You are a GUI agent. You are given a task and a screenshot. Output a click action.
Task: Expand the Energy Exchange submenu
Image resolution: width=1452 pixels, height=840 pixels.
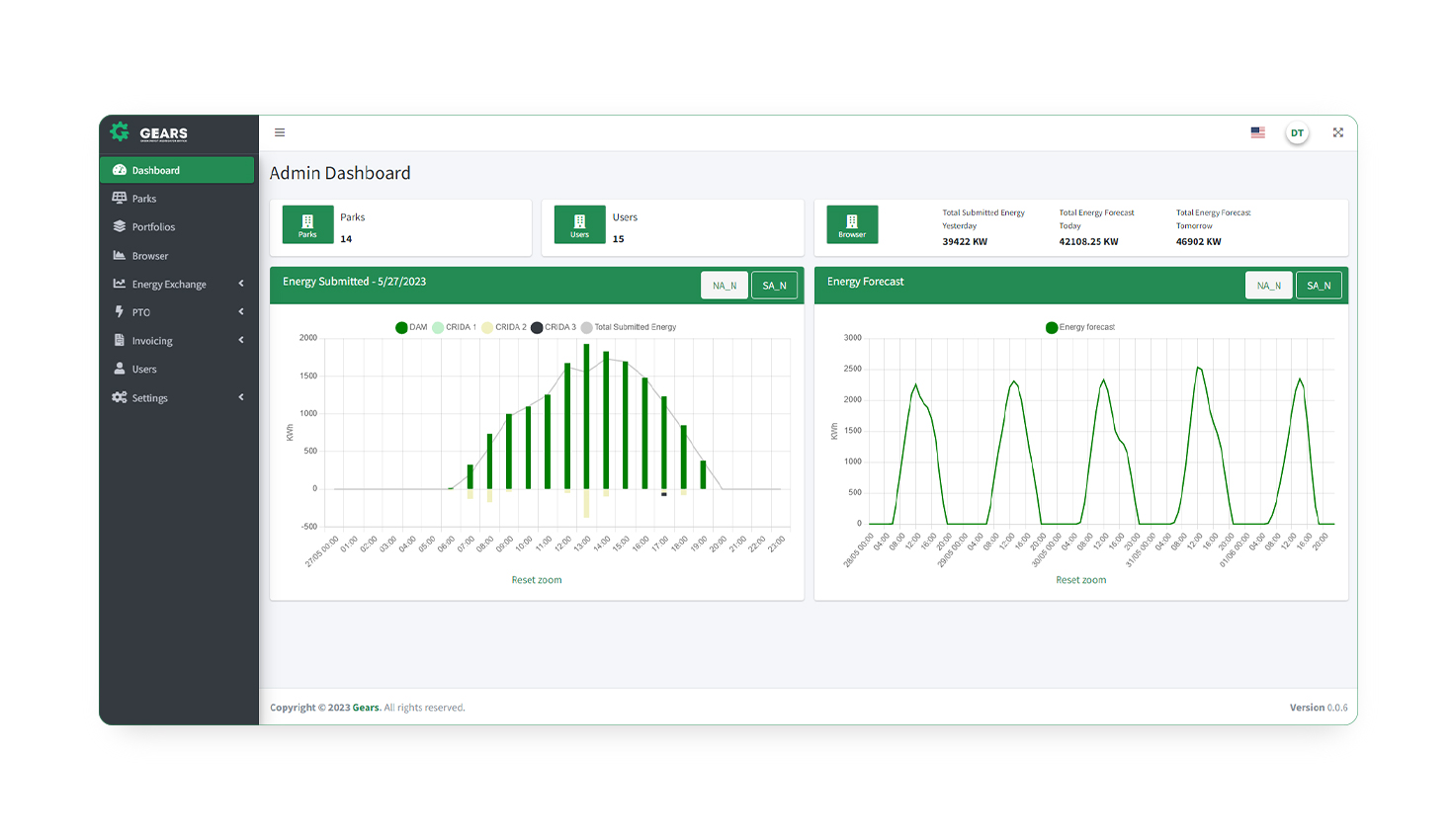[178, 285]
